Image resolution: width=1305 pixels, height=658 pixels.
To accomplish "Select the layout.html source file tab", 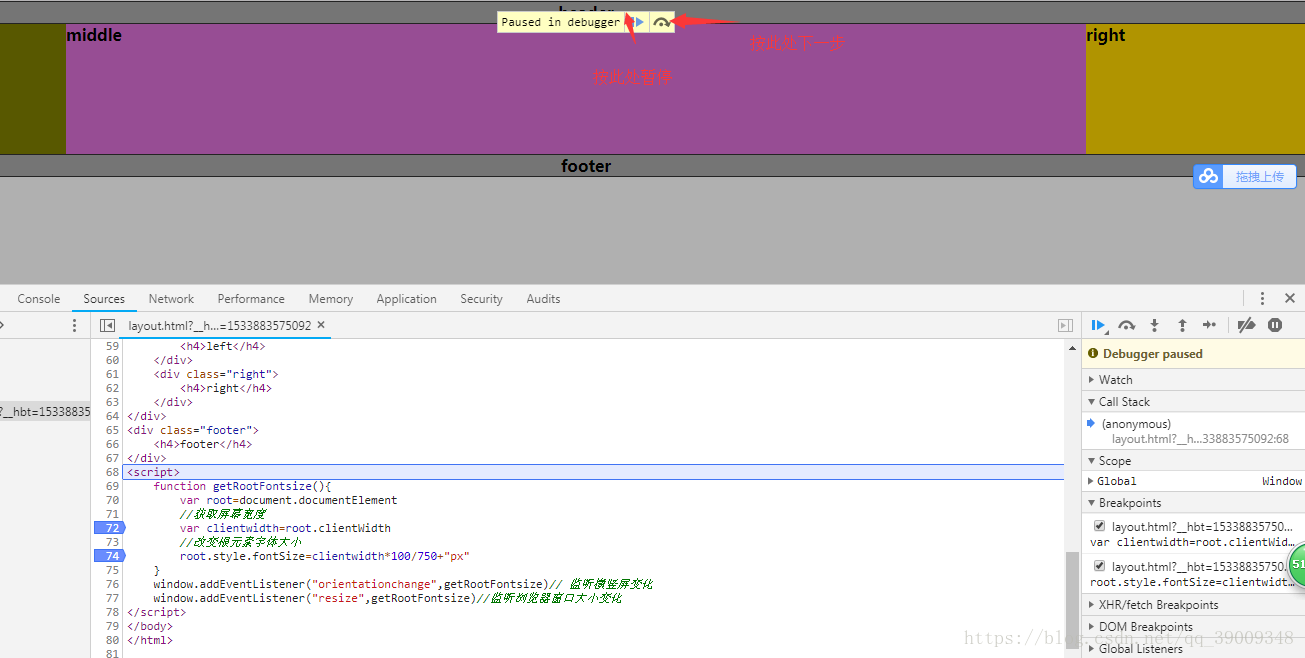I will [x=220, y=326].
